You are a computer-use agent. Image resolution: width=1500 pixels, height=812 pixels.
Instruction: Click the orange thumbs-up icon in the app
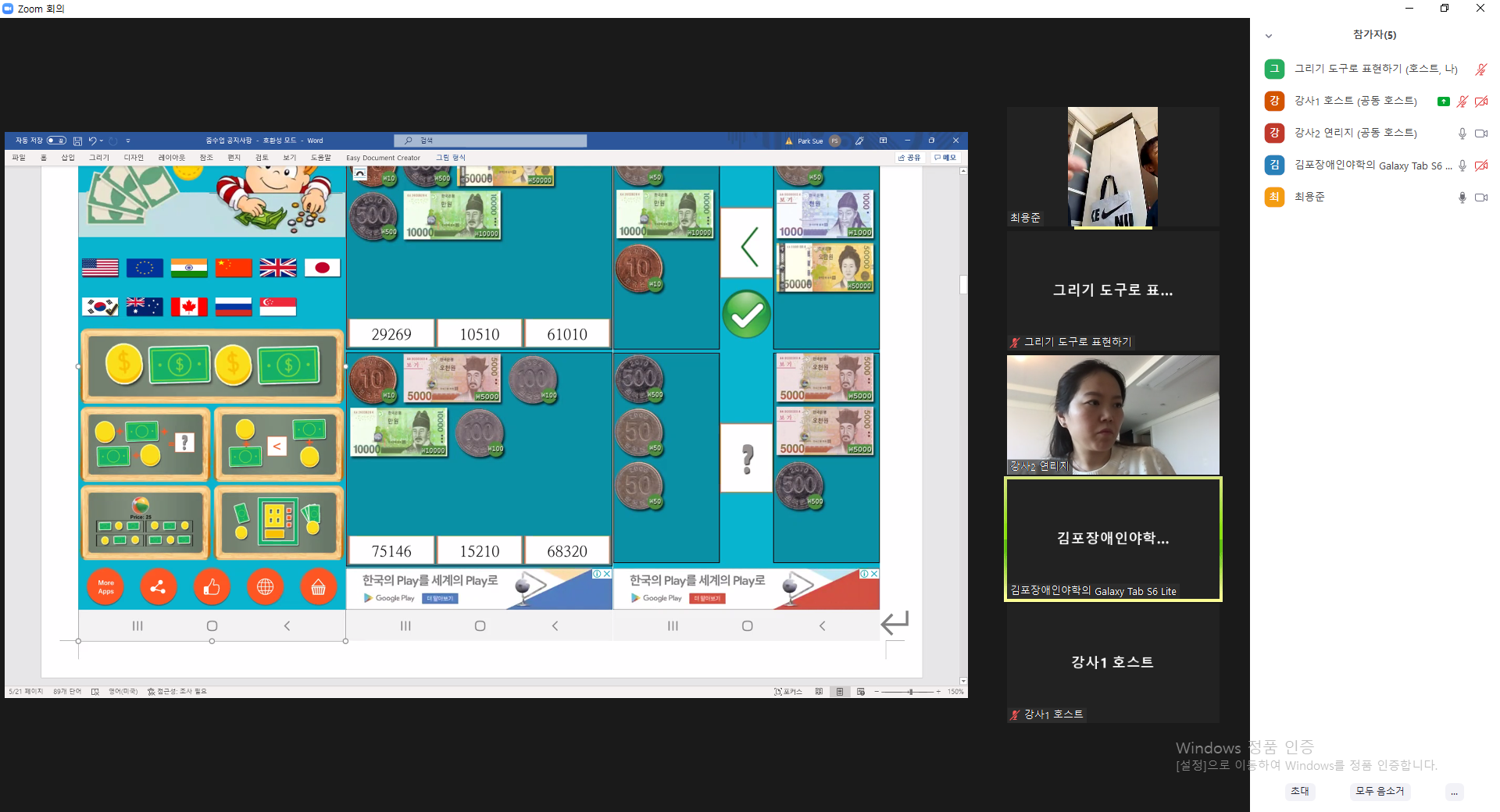click(212, 587)
